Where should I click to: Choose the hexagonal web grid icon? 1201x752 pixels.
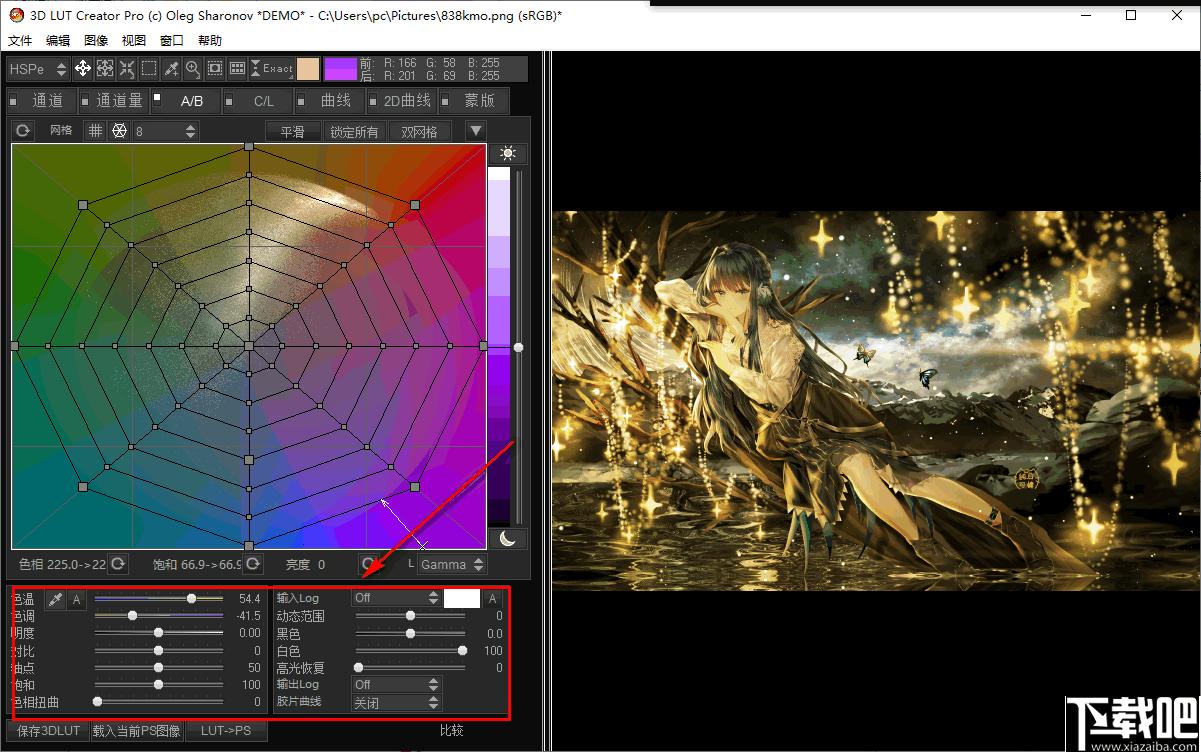tap(120, 131)
